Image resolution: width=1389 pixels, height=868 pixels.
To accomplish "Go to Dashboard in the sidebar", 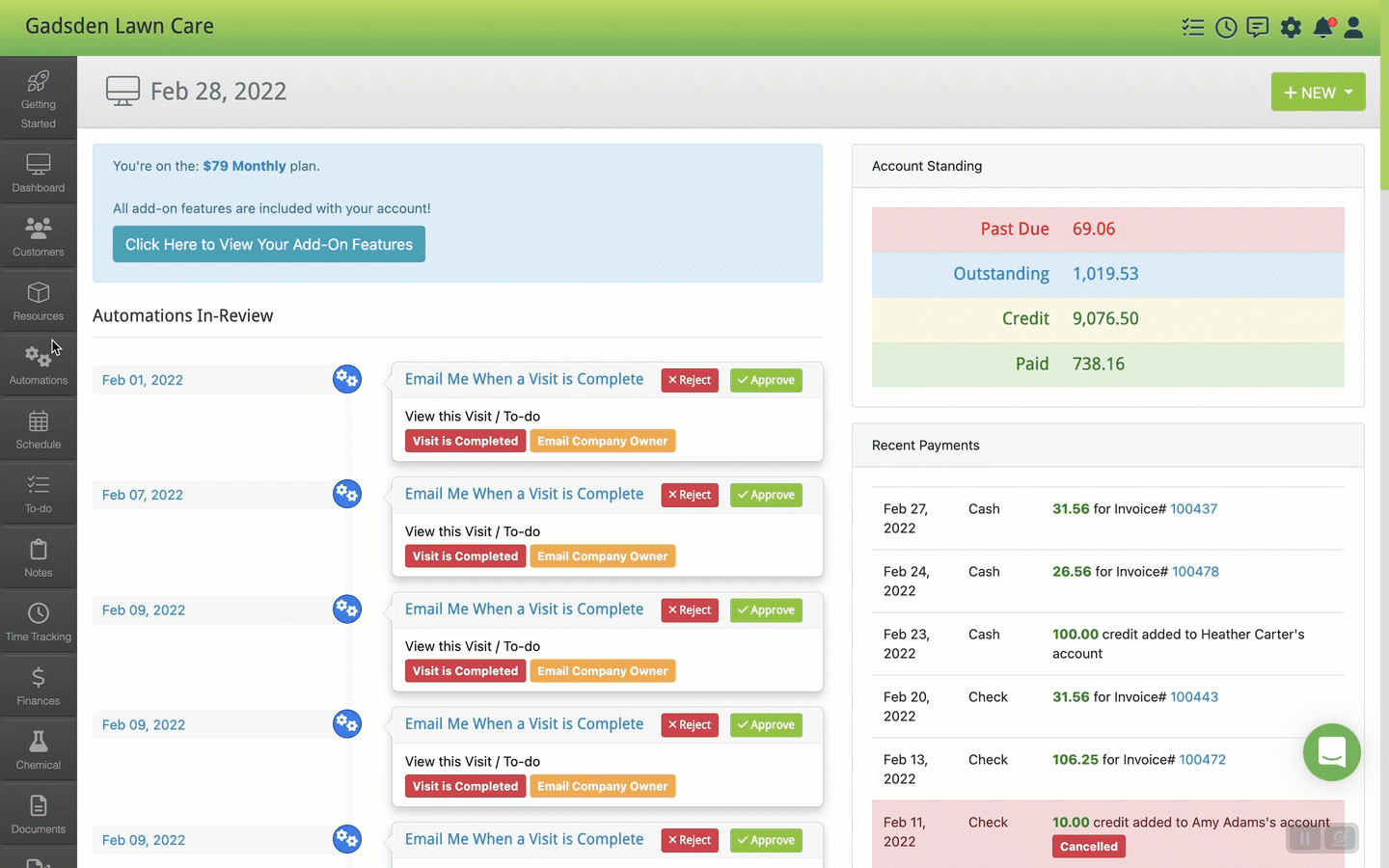I will click(39, 173).
